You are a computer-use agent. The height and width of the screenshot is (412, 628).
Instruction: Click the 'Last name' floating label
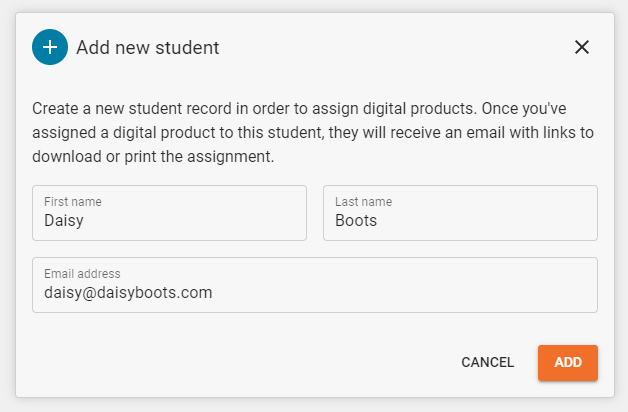(364, 202)
